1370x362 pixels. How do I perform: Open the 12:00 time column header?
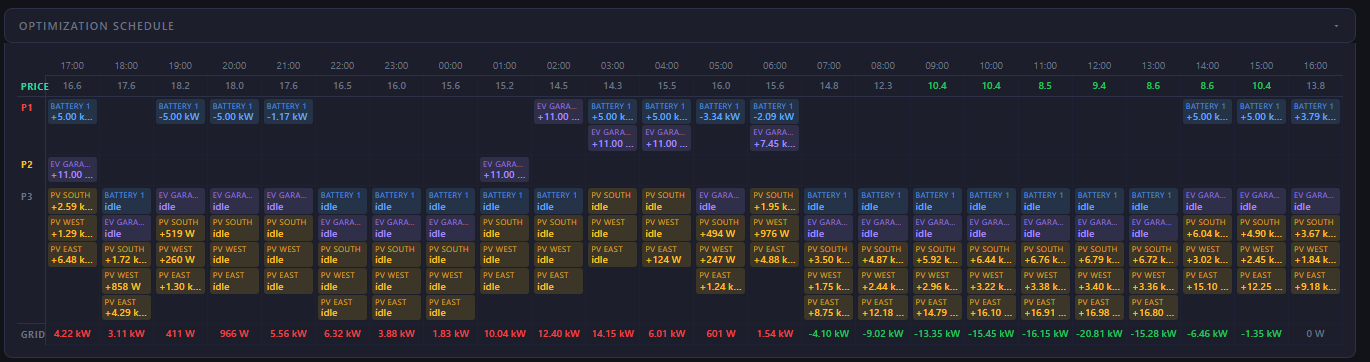(1099, 65)
